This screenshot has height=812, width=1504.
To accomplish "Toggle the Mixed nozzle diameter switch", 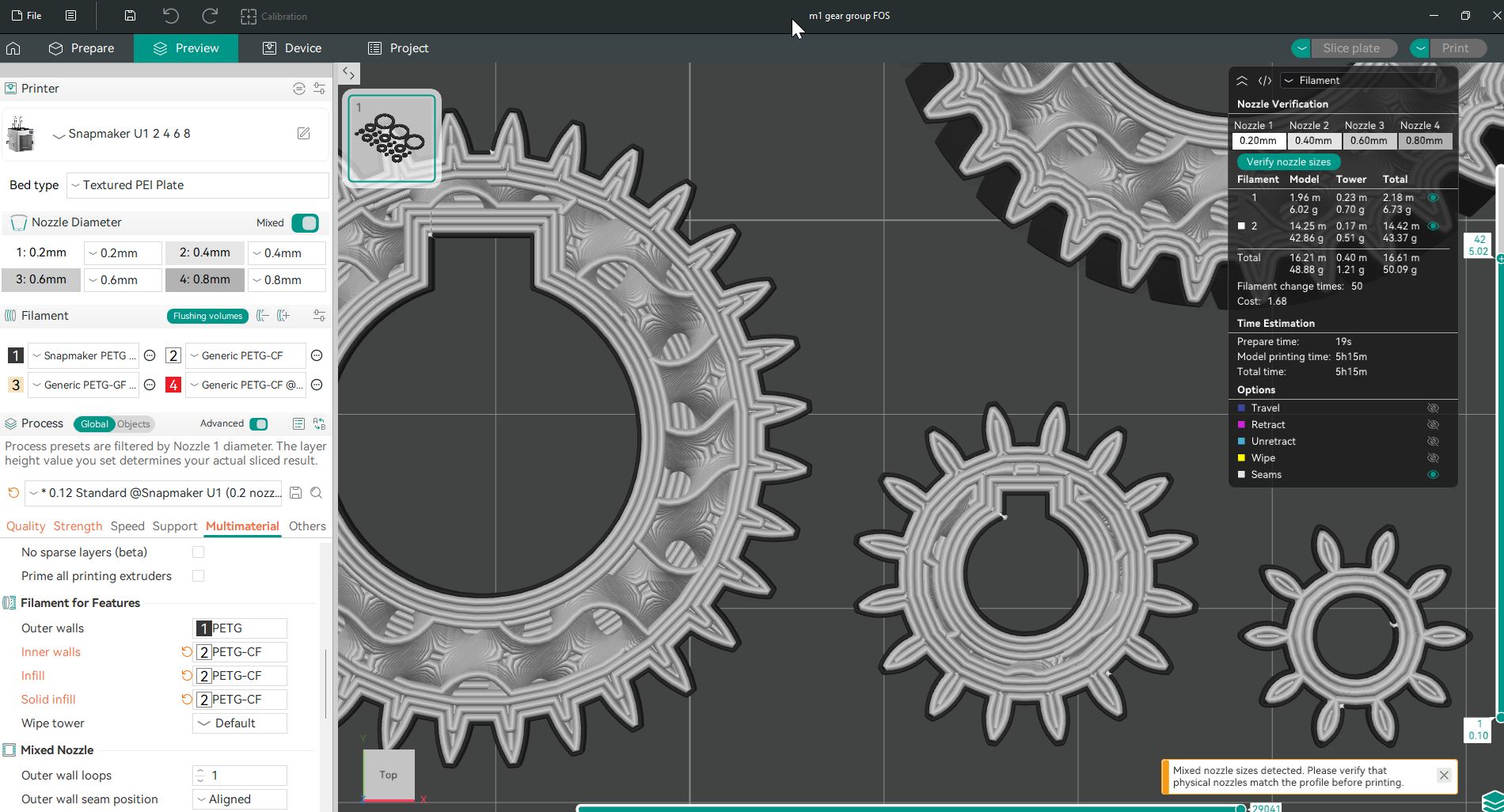I will pyautogui.click(x=305, y=223).
